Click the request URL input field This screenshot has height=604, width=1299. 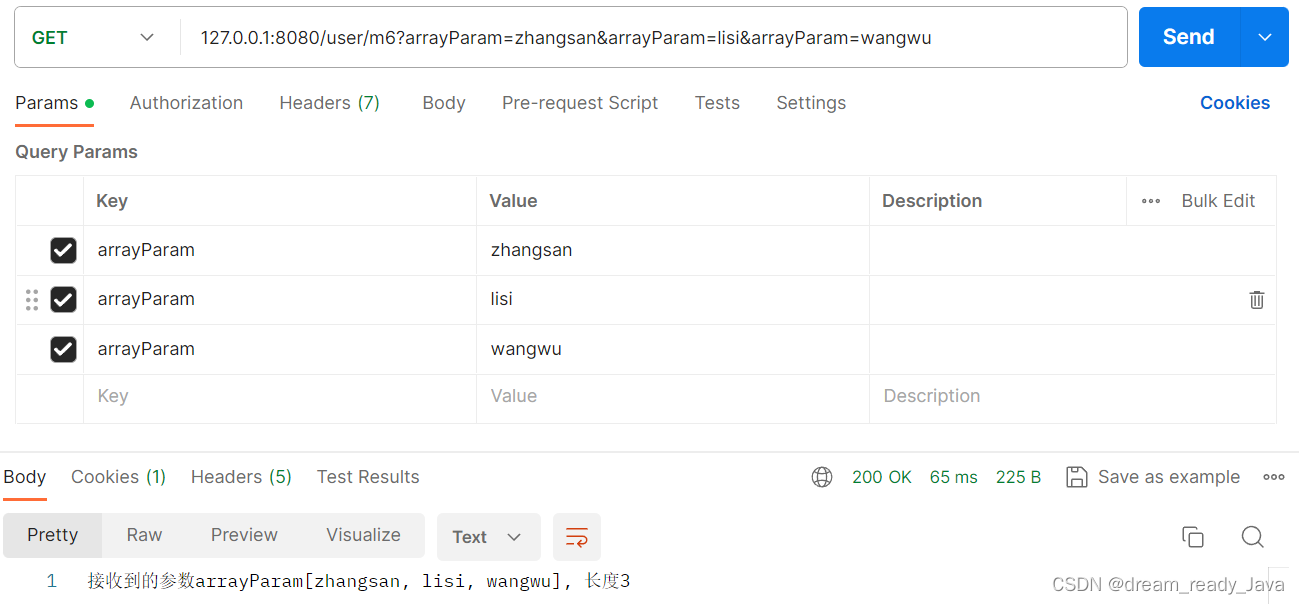(x=650, y=38)
